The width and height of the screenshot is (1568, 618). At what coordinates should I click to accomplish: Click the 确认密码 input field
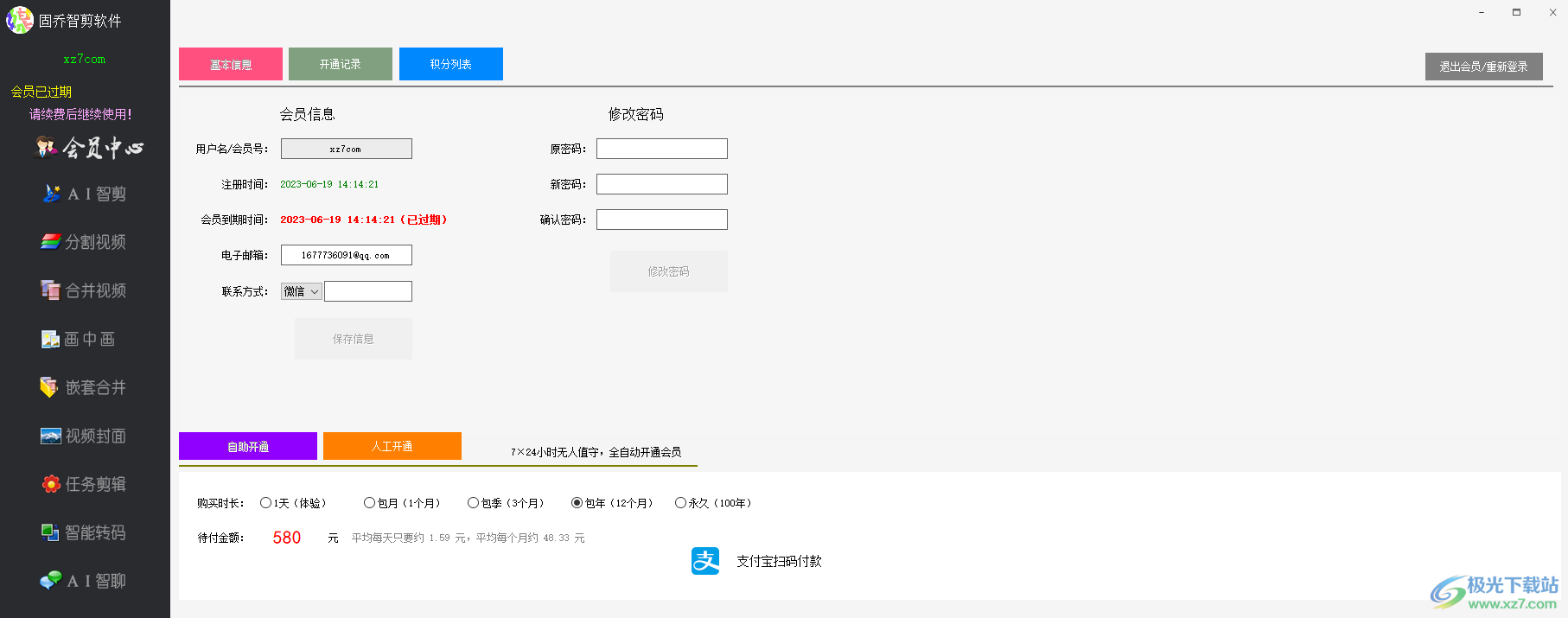(x=662, y=220)
